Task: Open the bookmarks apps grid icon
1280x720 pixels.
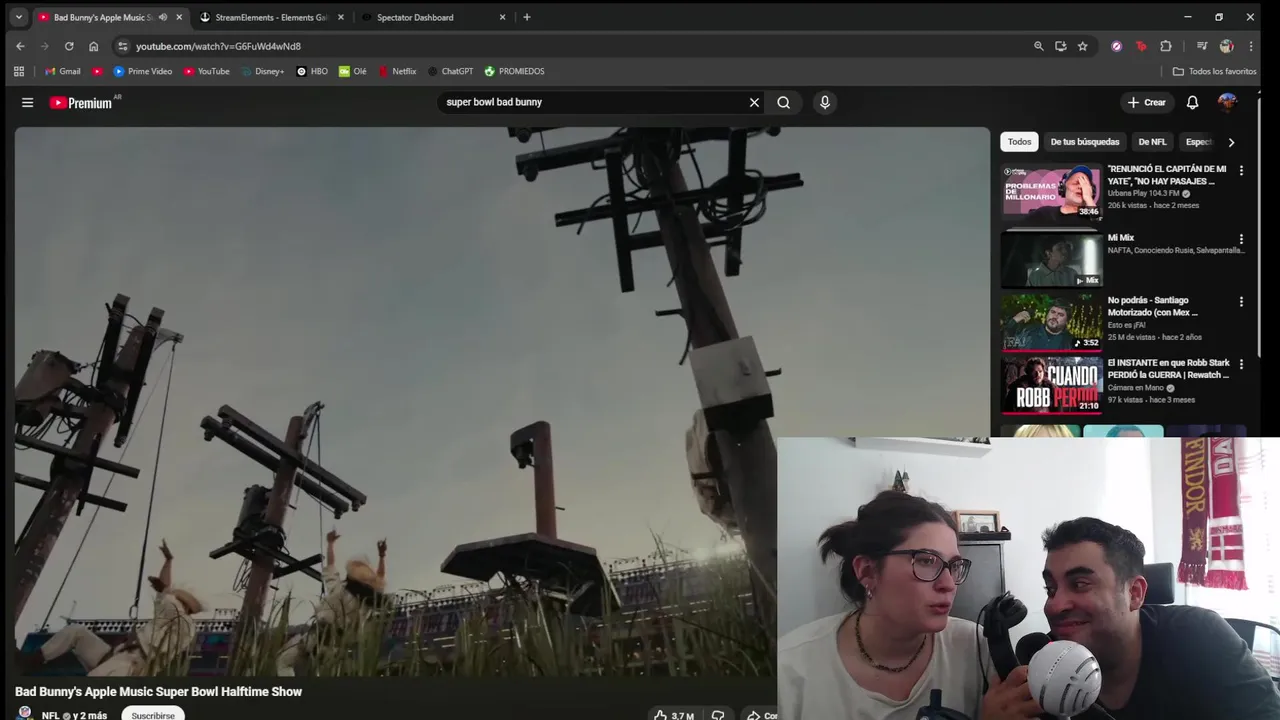Action: click(19, 71)
